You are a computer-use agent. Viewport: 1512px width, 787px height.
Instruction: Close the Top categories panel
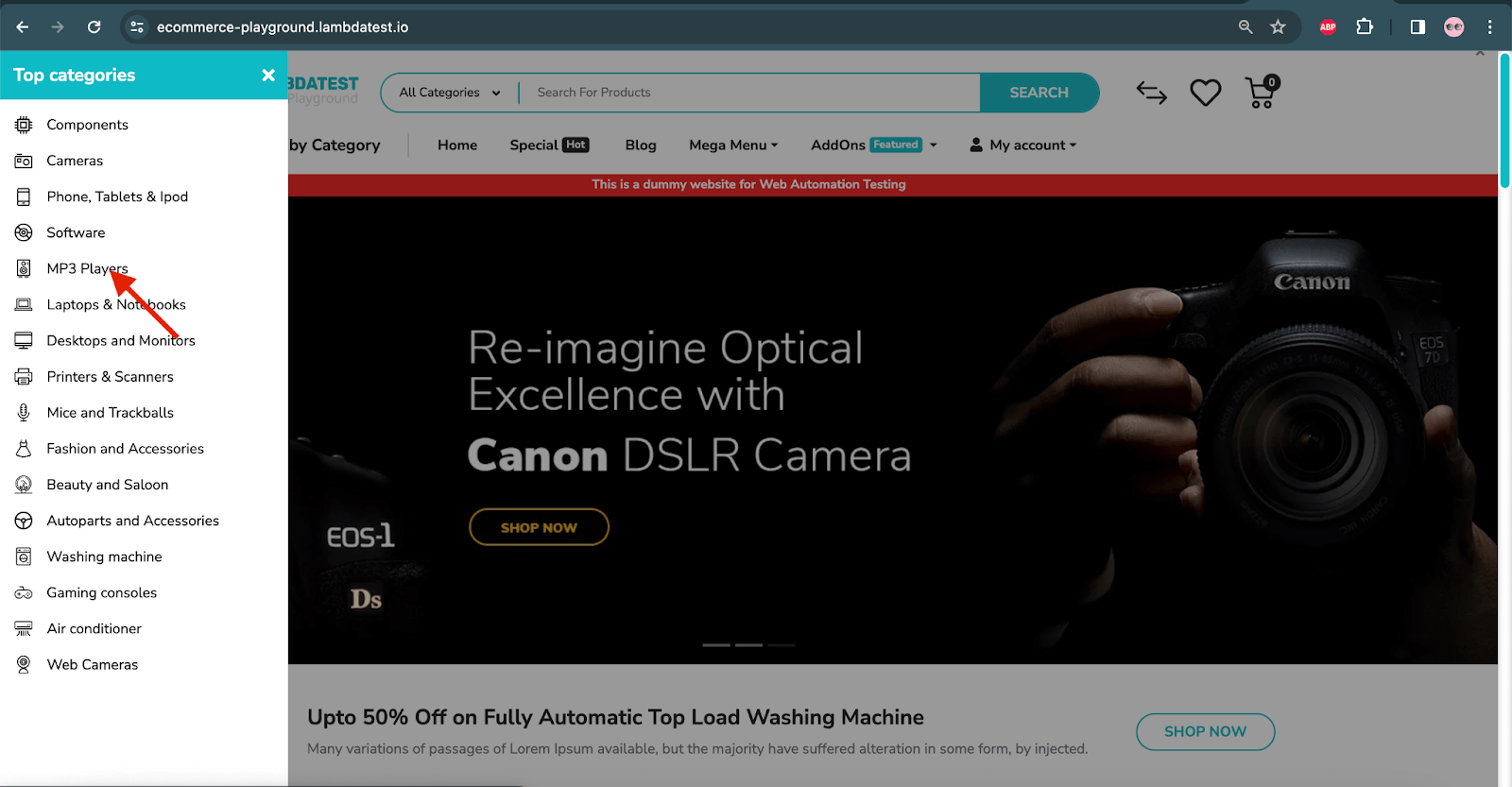pos(268,76)
